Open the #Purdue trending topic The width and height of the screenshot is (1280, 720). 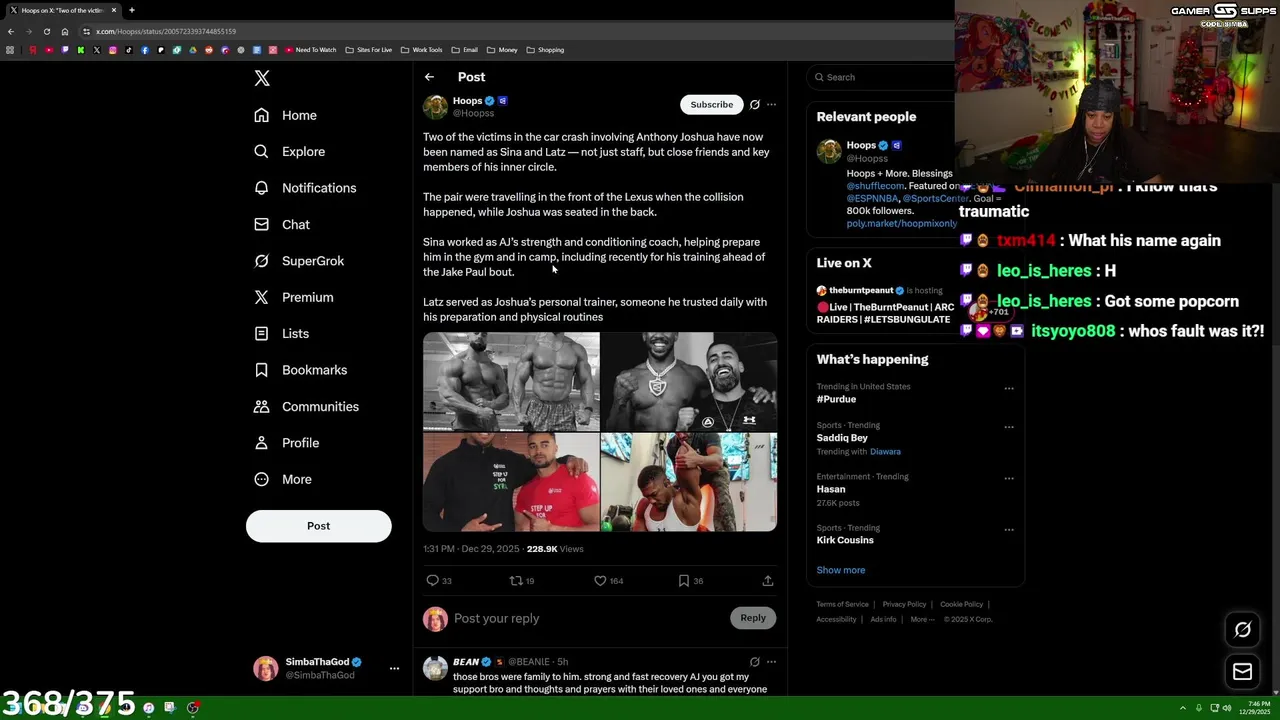(x=836, y=399)
